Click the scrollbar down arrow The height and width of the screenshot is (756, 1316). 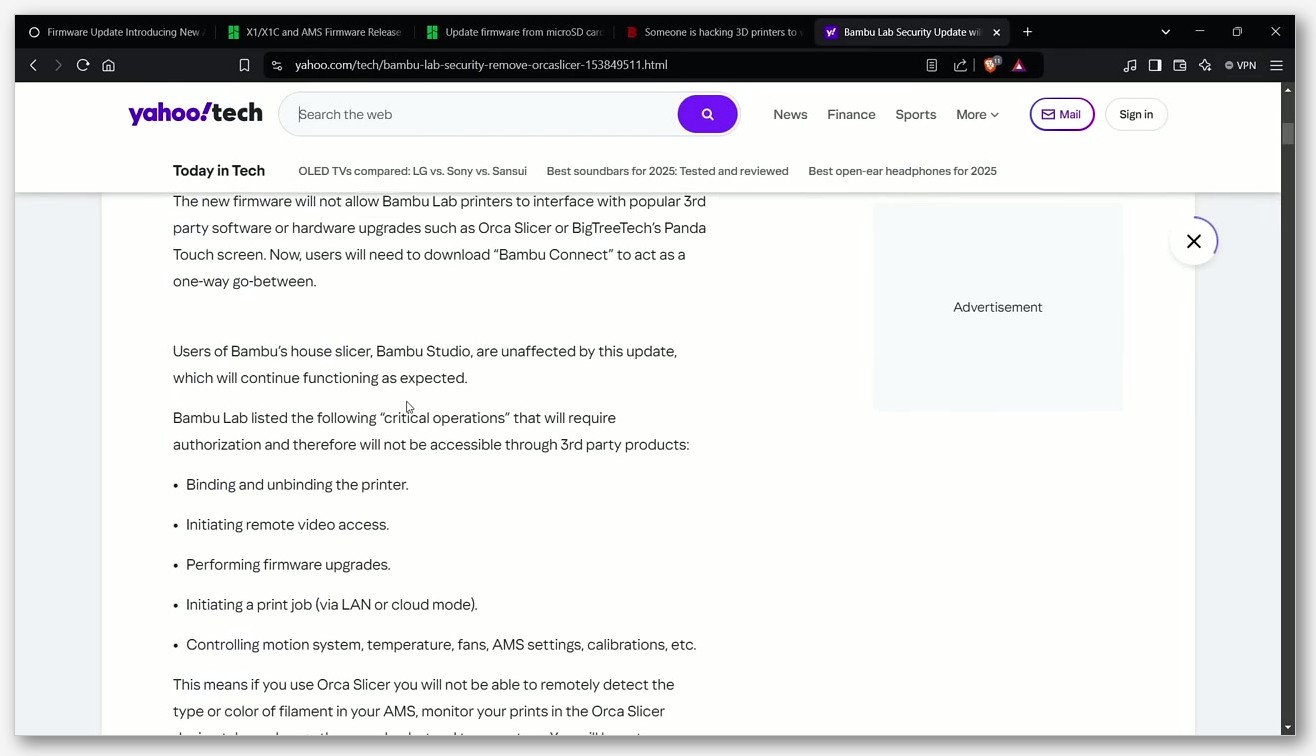tap(1288, 728)
